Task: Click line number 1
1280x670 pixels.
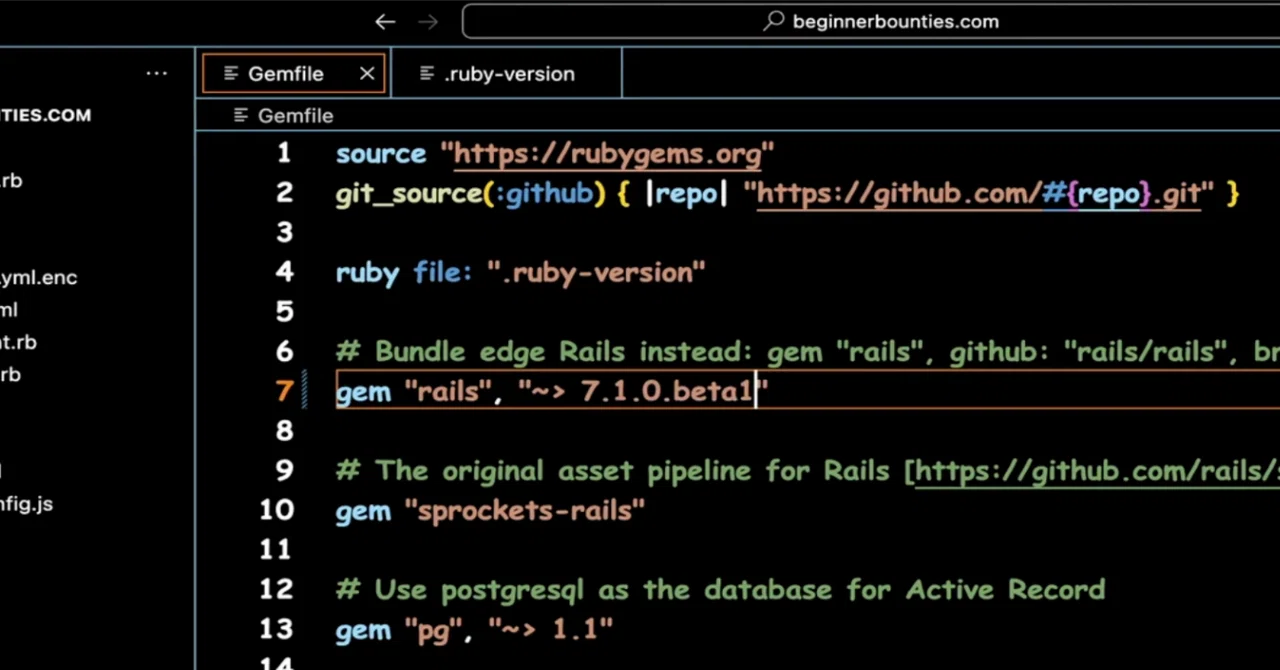Action: [x=285, y=153]
